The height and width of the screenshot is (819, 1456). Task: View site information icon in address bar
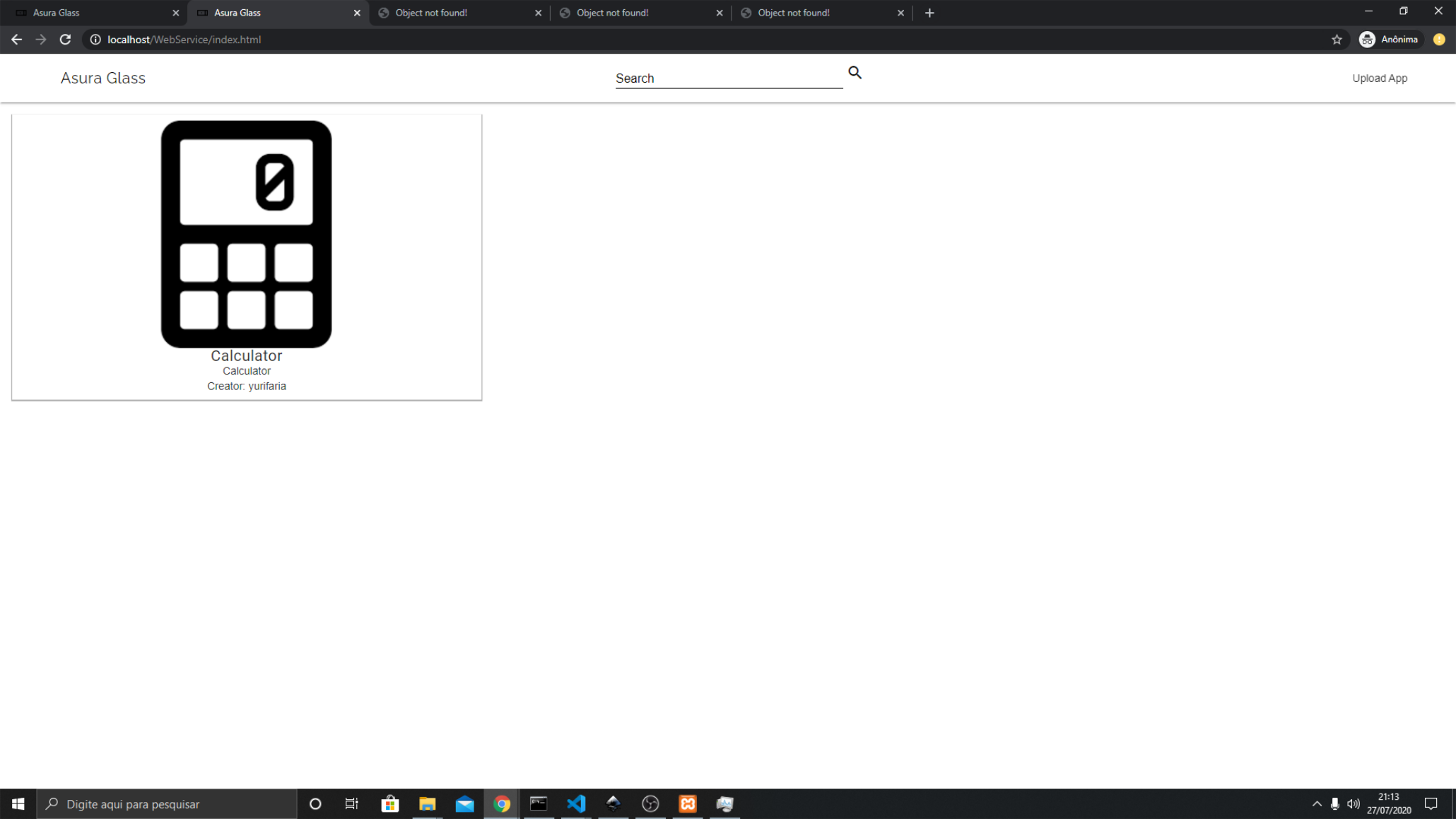[x=95, y=40]
